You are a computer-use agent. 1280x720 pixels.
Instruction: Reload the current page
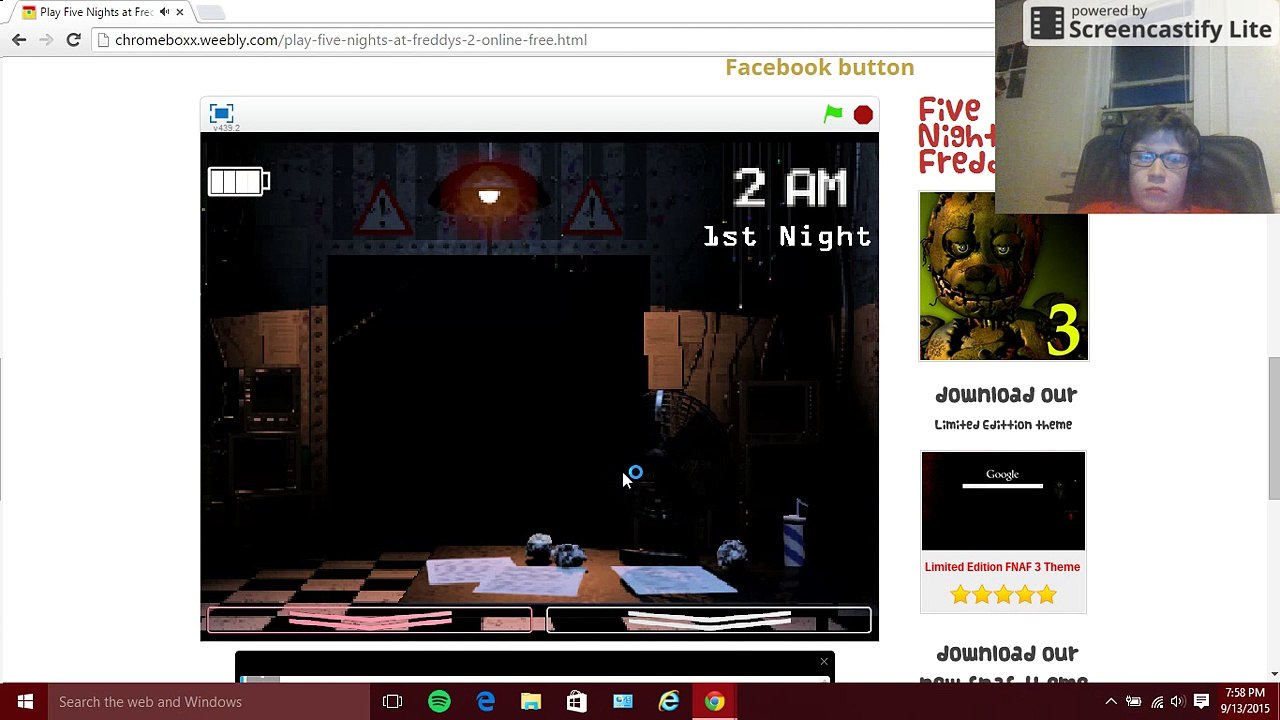tap(73, 40)
